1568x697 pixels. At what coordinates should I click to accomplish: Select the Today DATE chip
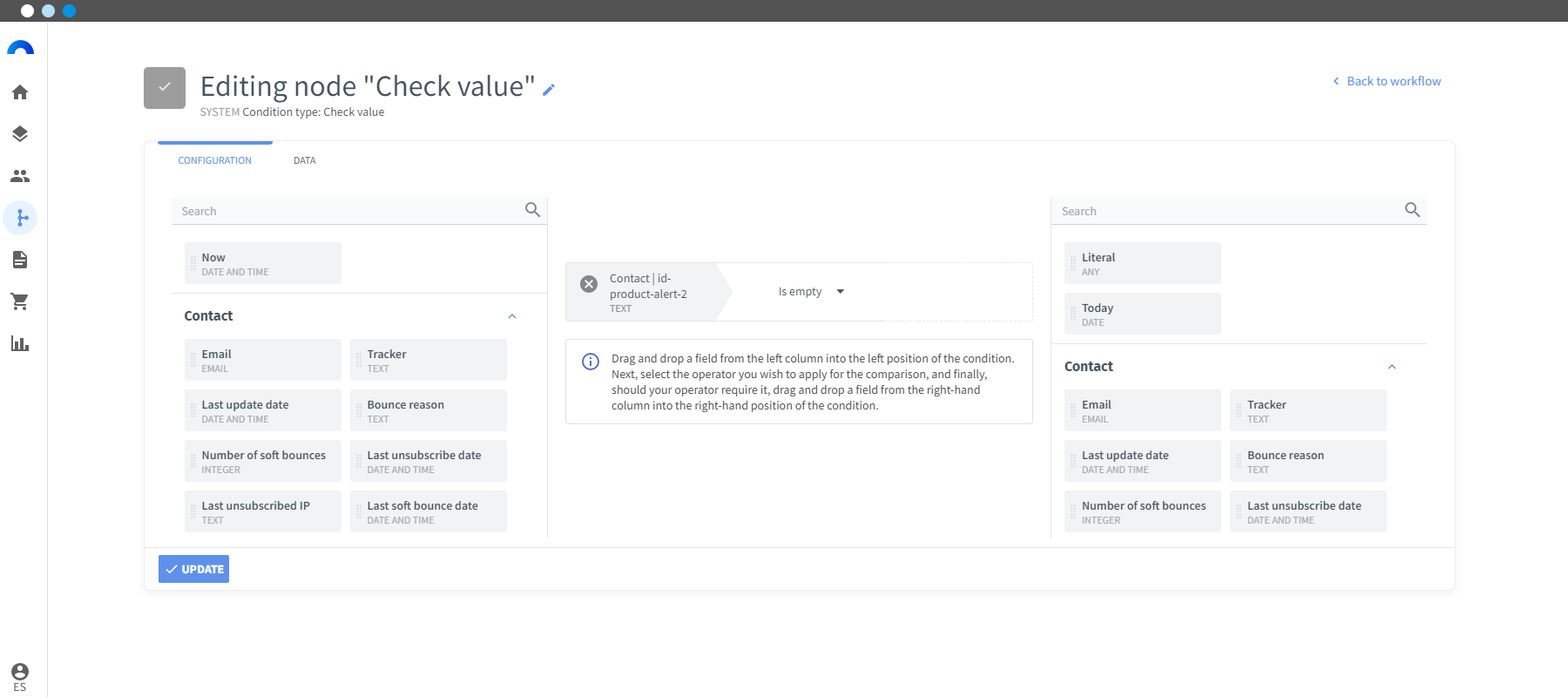(1143, 314)
